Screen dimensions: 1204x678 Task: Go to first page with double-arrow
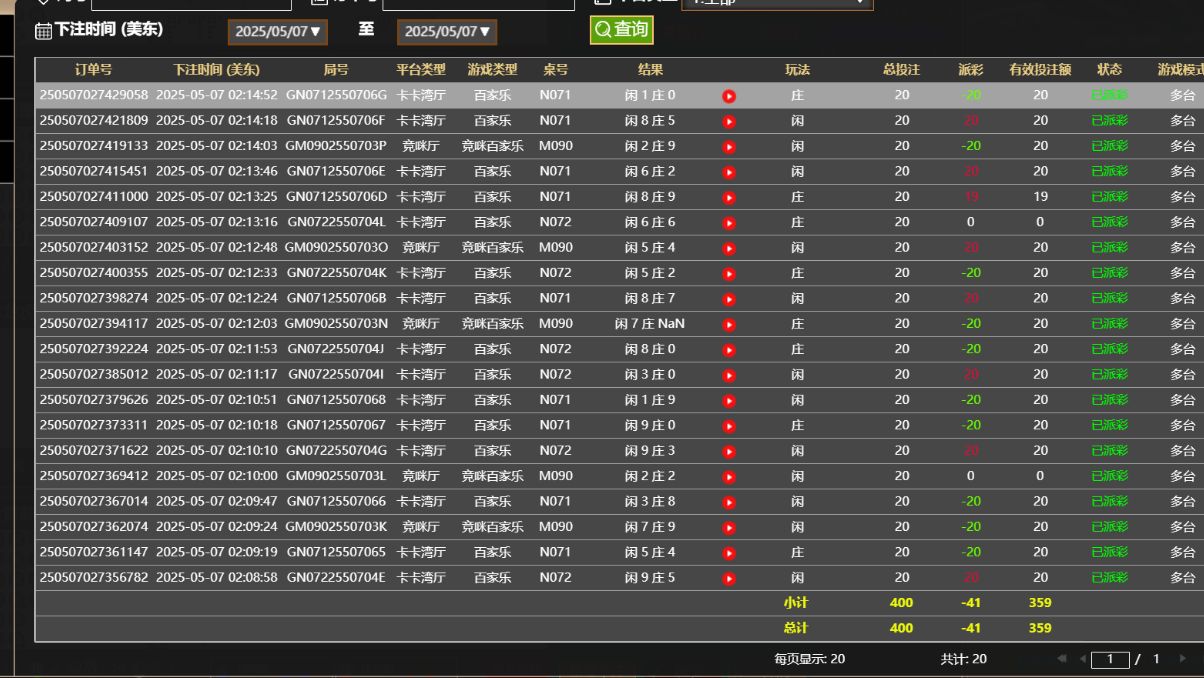(1062, 659)
